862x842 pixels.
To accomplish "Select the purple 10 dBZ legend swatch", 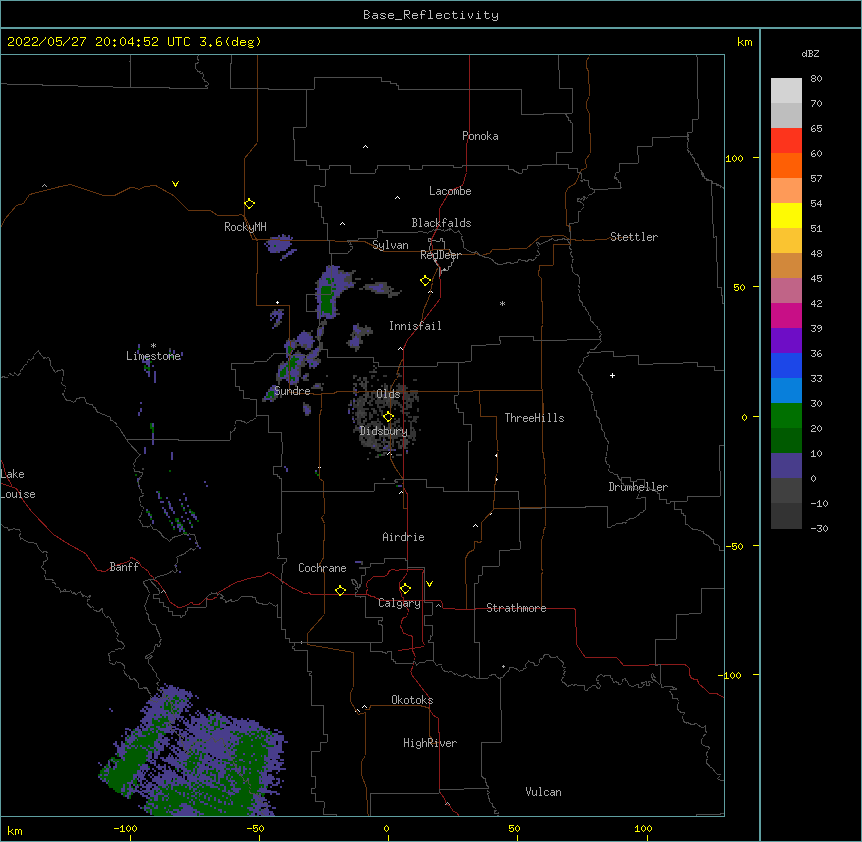I will tap(786, 466).
